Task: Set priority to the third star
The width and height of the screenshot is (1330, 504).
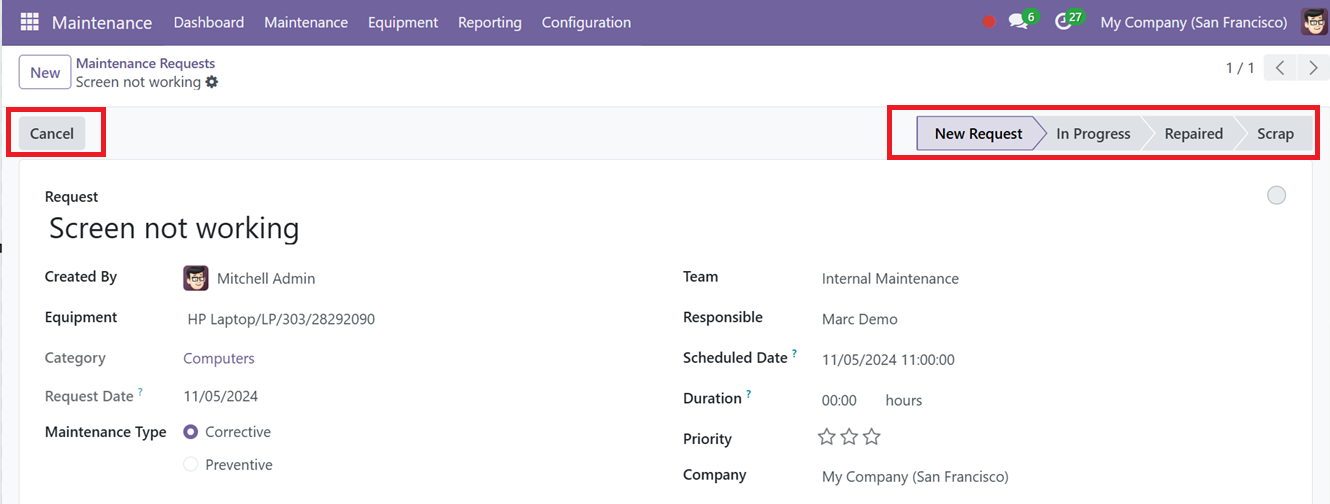Action: 872,437
